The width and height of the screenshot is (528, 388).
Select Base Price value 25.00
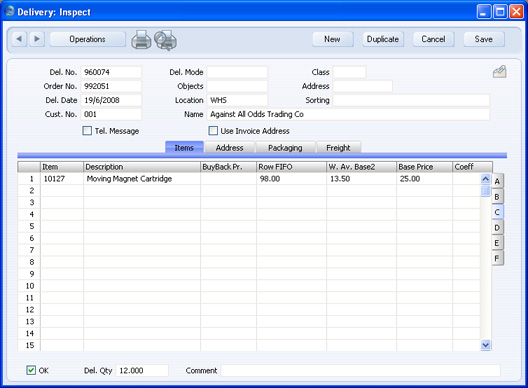click(x=424, y=179)
